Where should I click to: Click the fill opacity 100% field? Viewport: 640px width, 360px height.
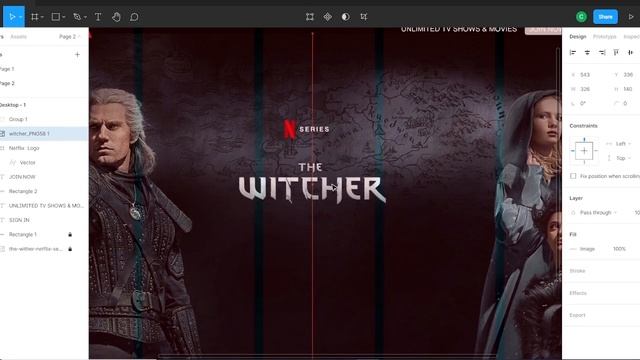point(619,249)
